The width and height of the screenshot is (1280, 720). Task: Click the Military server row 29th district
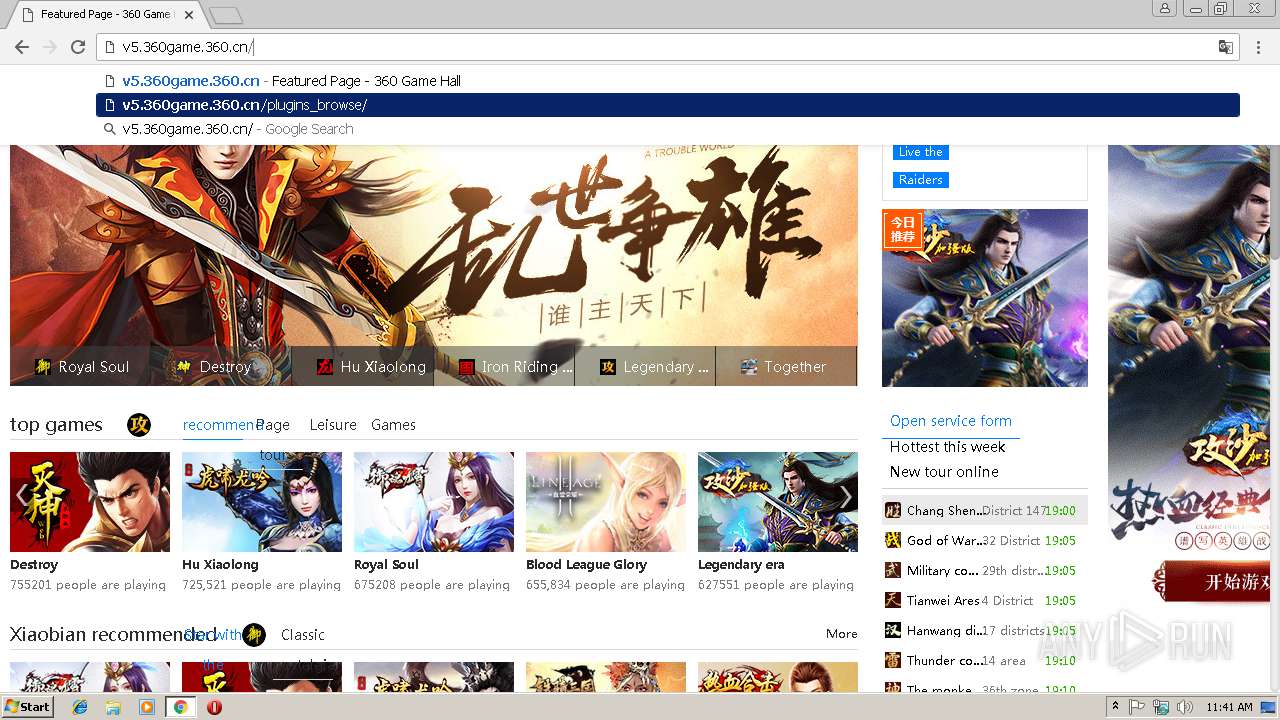[985, 570]
